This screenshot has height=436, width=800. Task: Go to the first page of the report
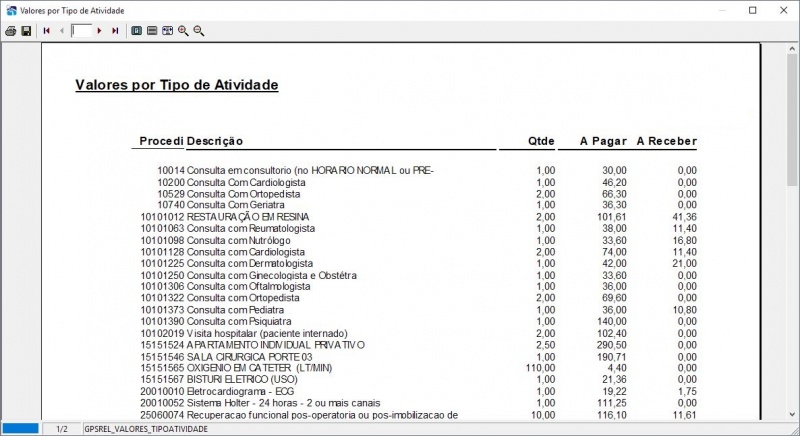[46, 31]
